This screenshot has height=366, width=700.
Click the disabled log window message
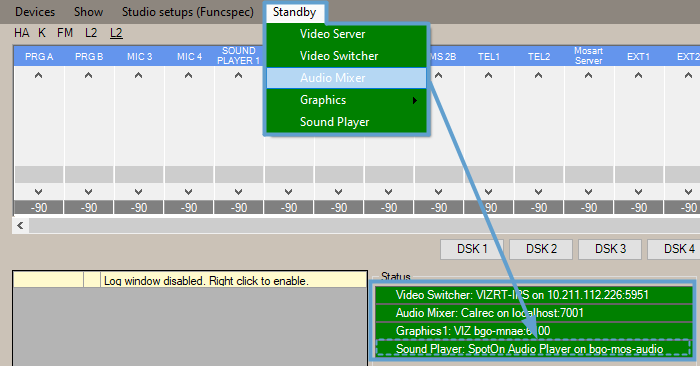tap(206, 281)
